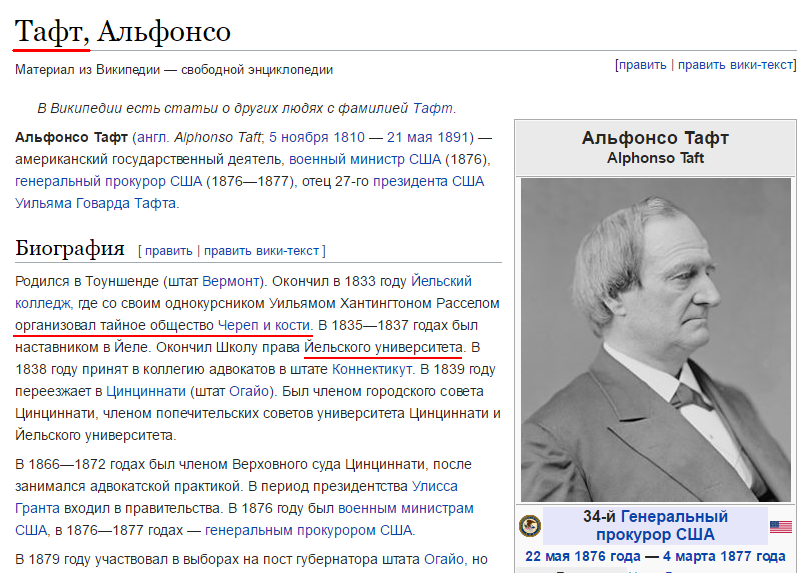This screenshot has height=573, width=800.
Task: Open 'генеральный прокурор США' link in intro
Action: [109, 181]
